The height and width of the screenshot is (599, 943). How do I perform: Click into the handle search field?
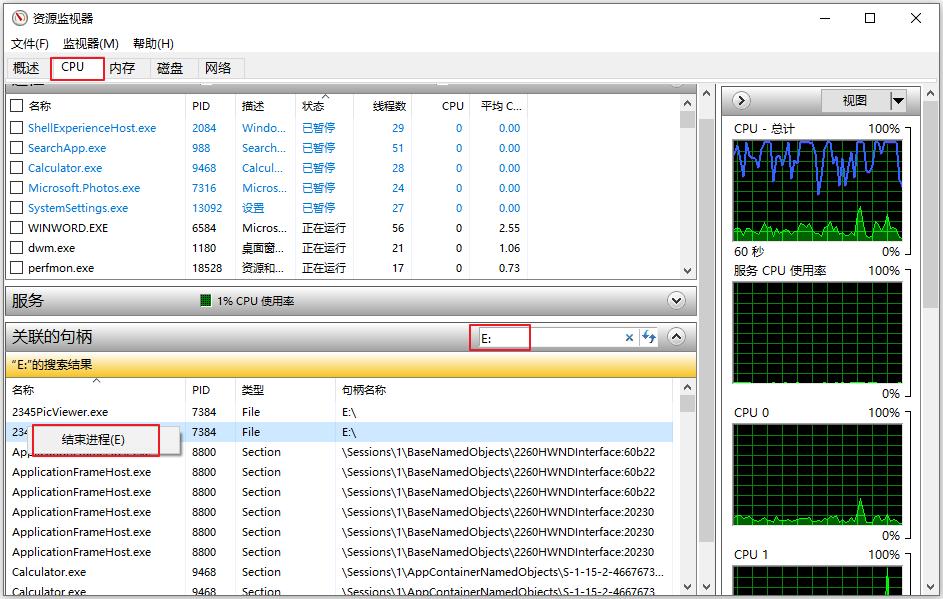[550, 338]
